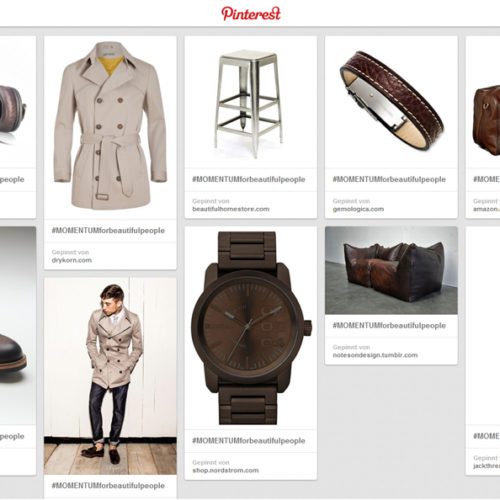Click the hashtag caption under the wristwatch
Viewport: 500px width, 500px height.
[249, 441]
